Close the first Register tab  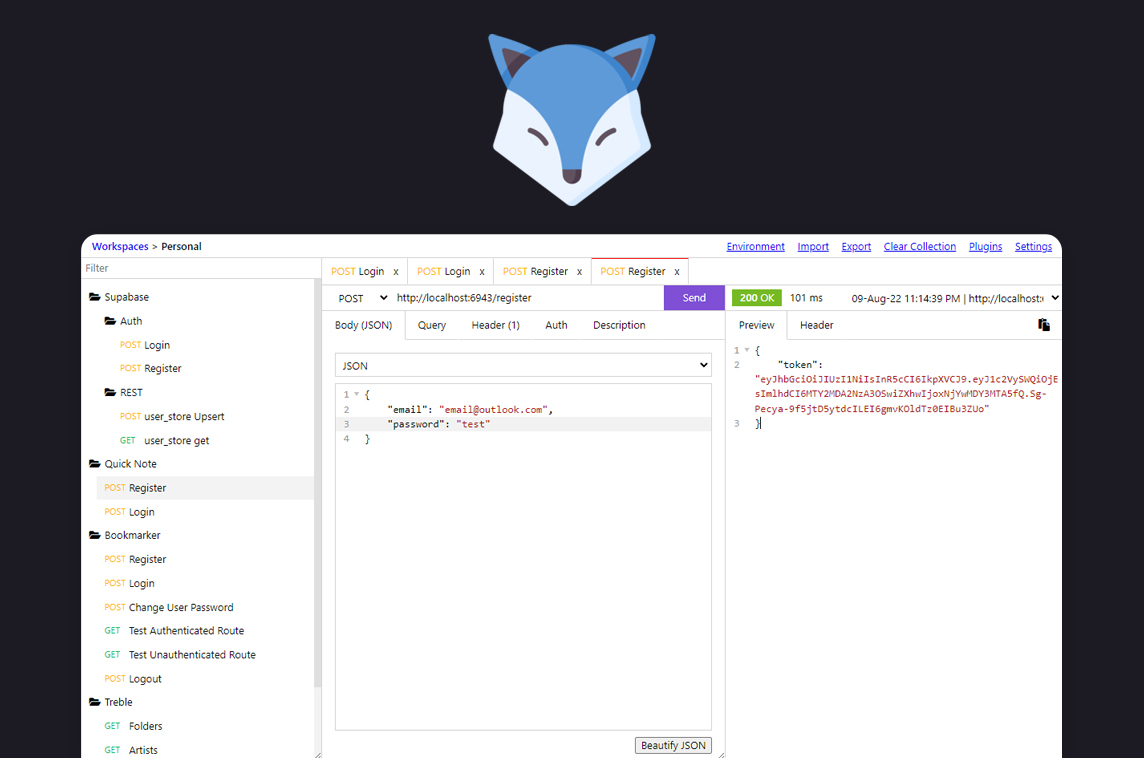pos(579,272)
